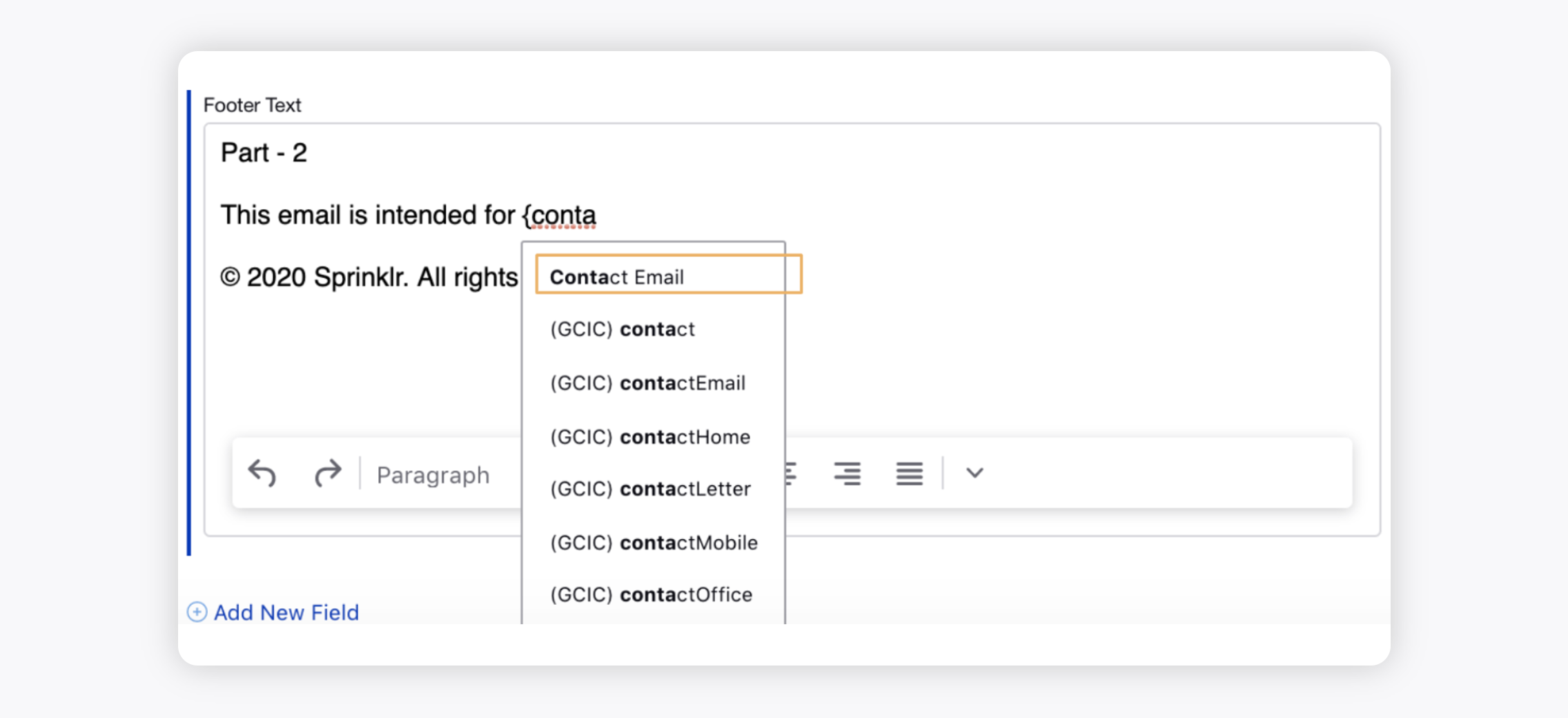The image size is (1568, 718).
Task: Select the justify text icon
Action: (x=909, y=474)
